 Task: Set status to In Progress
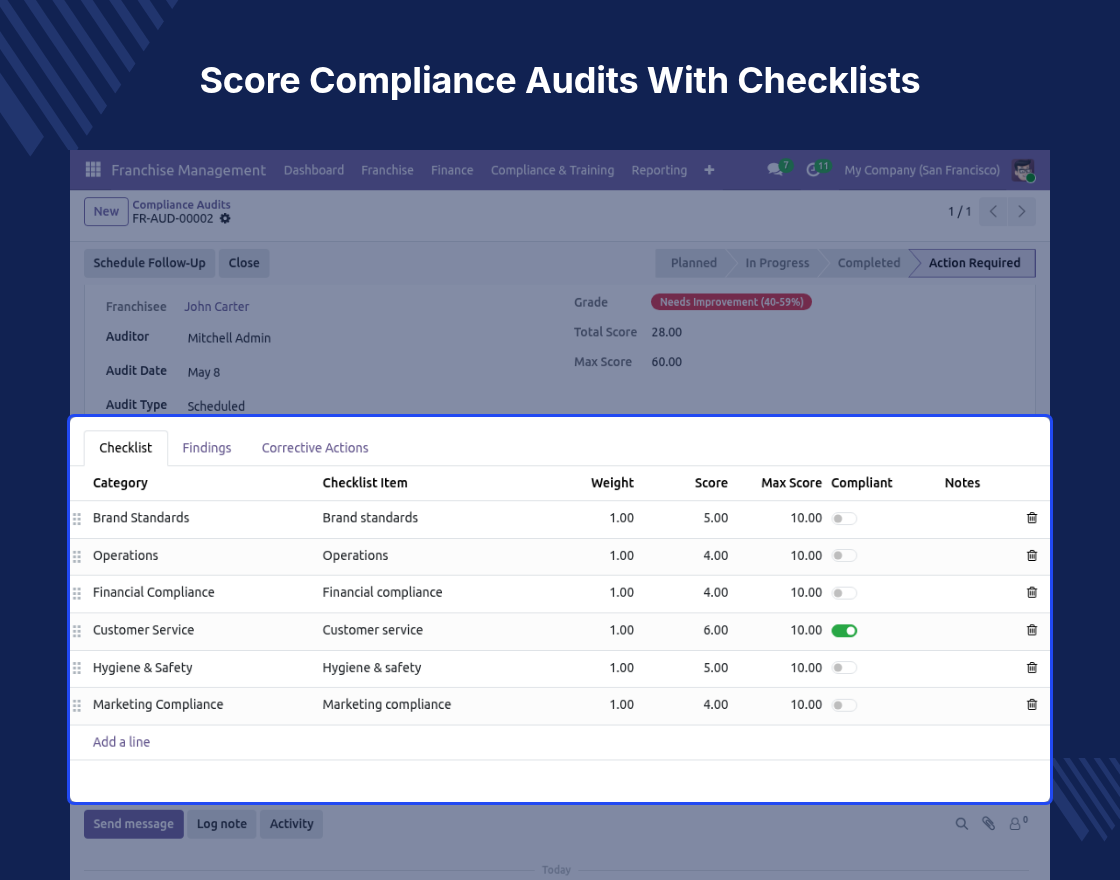click(777, 263)
